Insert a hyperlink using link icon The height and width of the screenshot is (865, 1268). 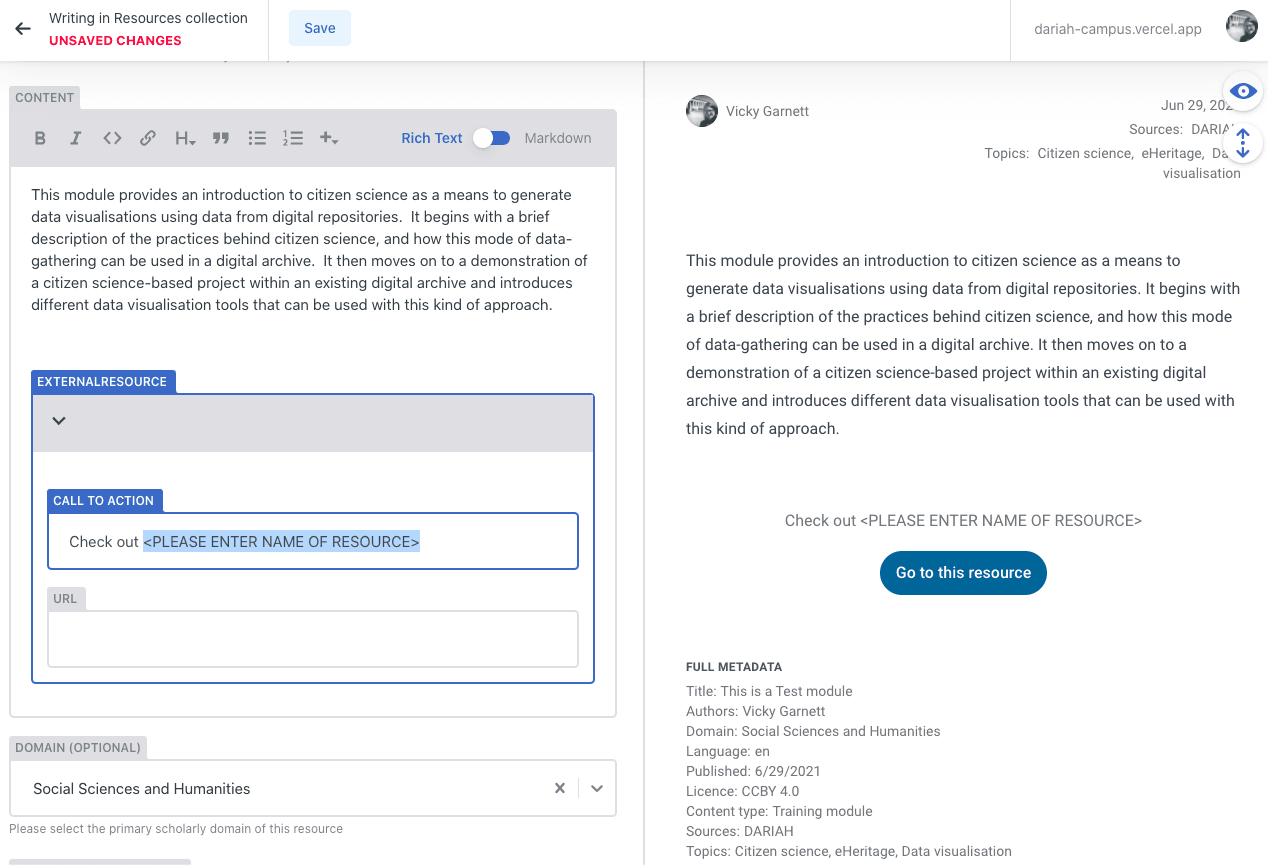pos(148,138)
